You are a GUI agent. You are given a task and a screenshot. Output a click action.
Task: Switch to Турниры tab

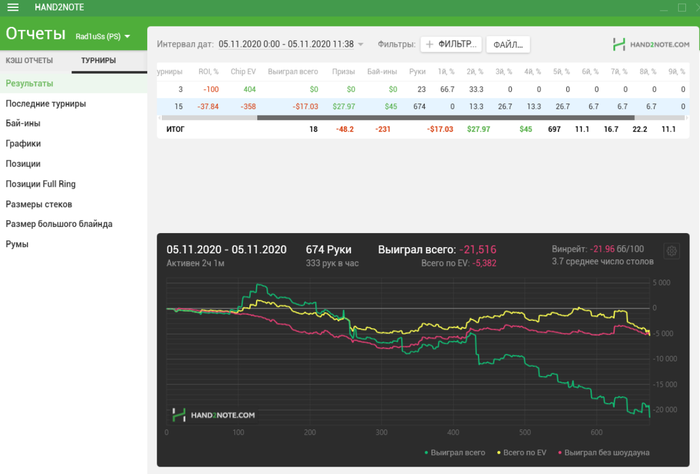click(x=99, y=60)
